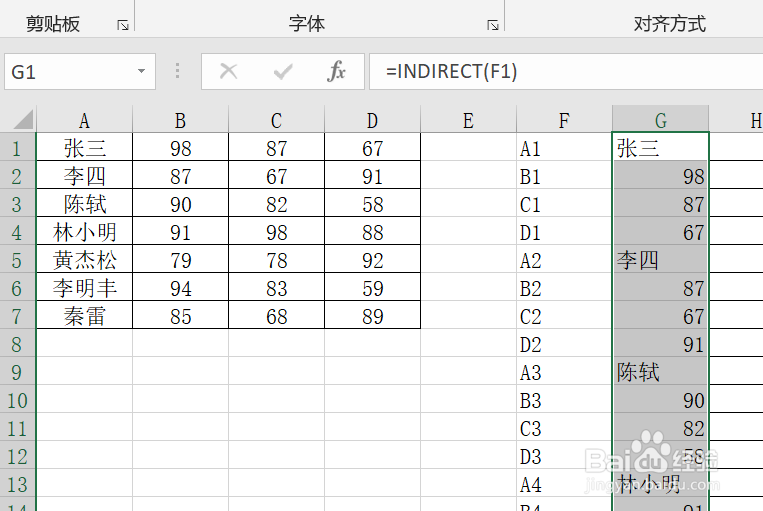Open the Clipboard group dialog launcher
This screenshot has width=763, height=511.
tap(123, 25)
